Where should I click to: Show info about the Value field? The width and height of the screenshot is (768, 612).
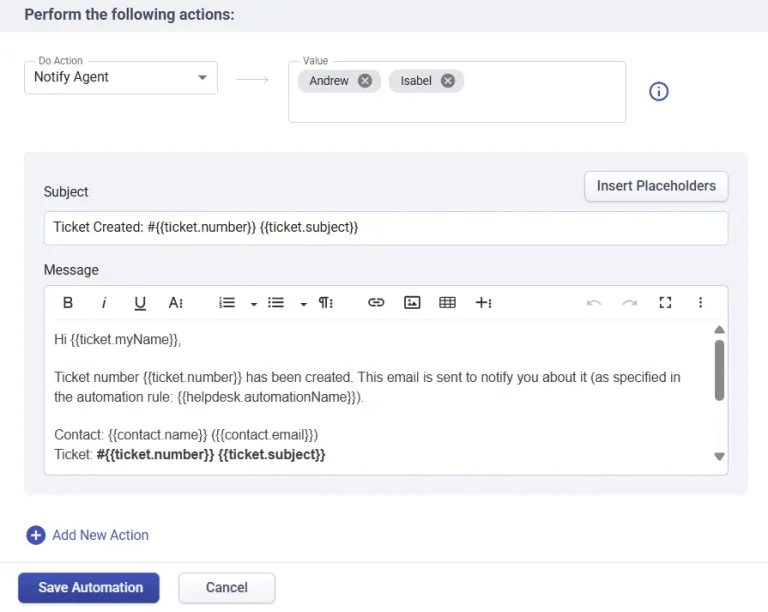coord(659,92)
